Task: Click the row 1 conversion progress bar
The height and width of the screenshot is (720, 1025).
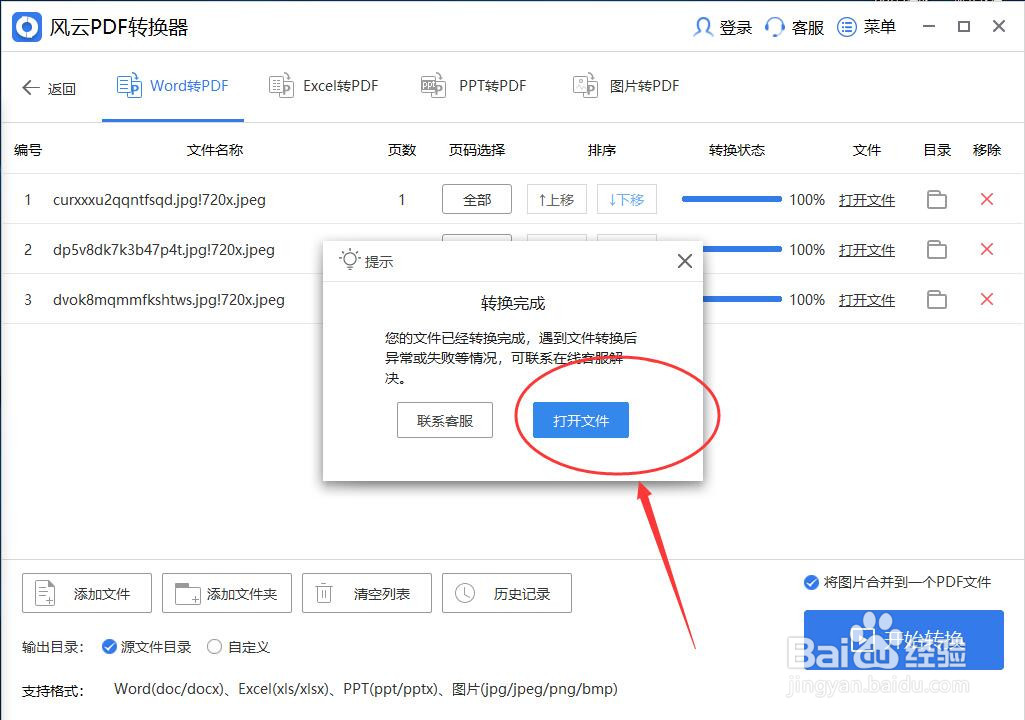Action: click(731, 199)
